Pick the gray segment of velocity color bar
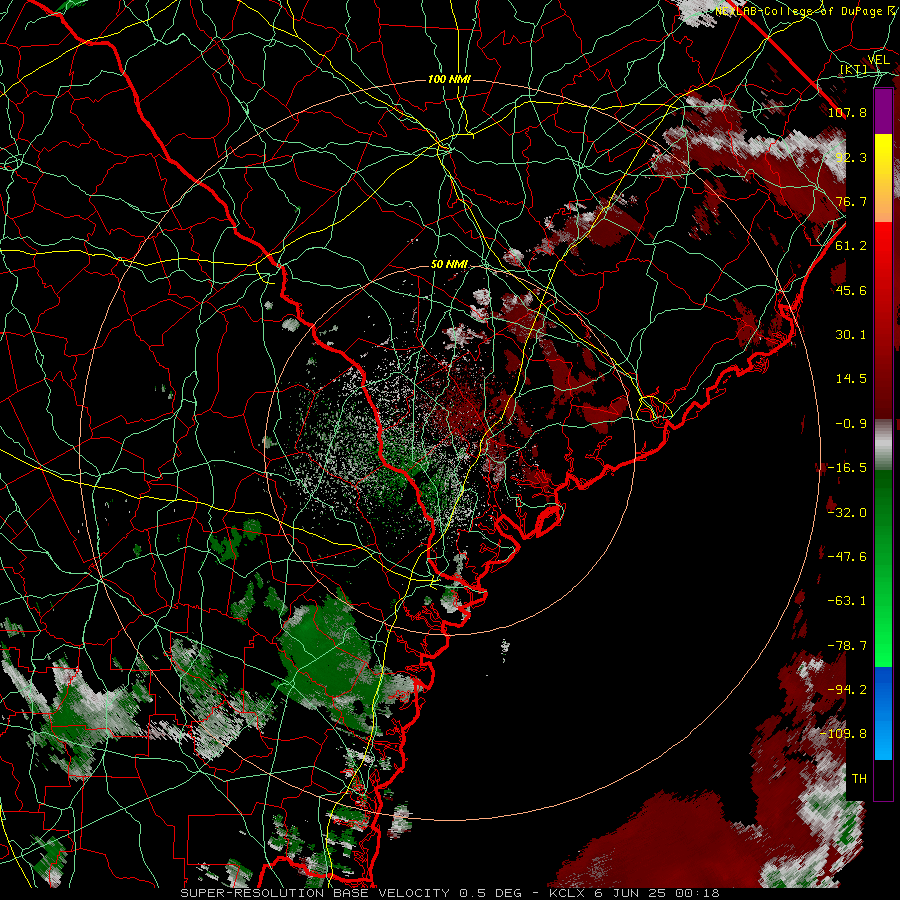The image size is (900, 900). [883, 445]
